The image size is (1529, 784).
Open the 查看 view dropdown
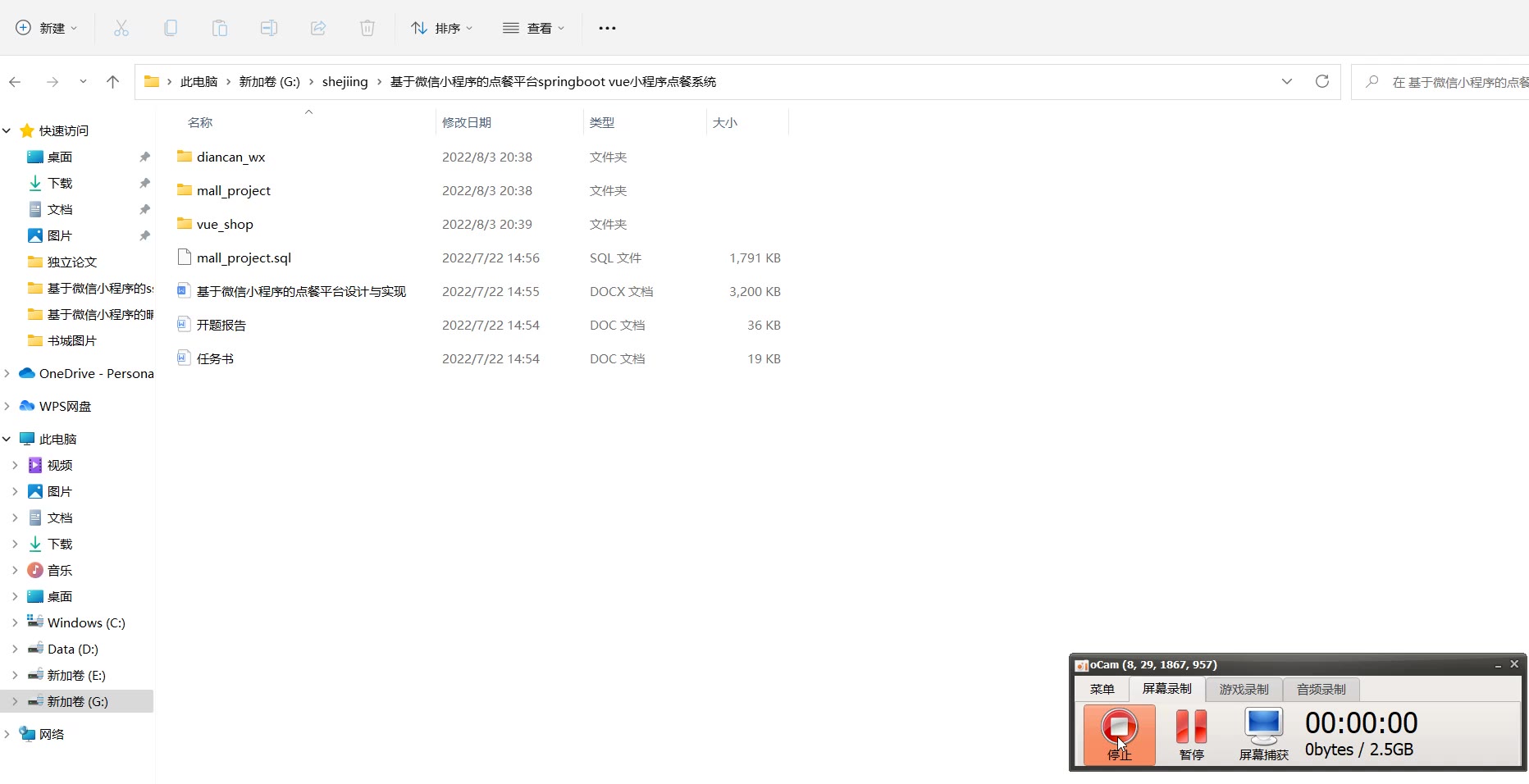point(534,28)
